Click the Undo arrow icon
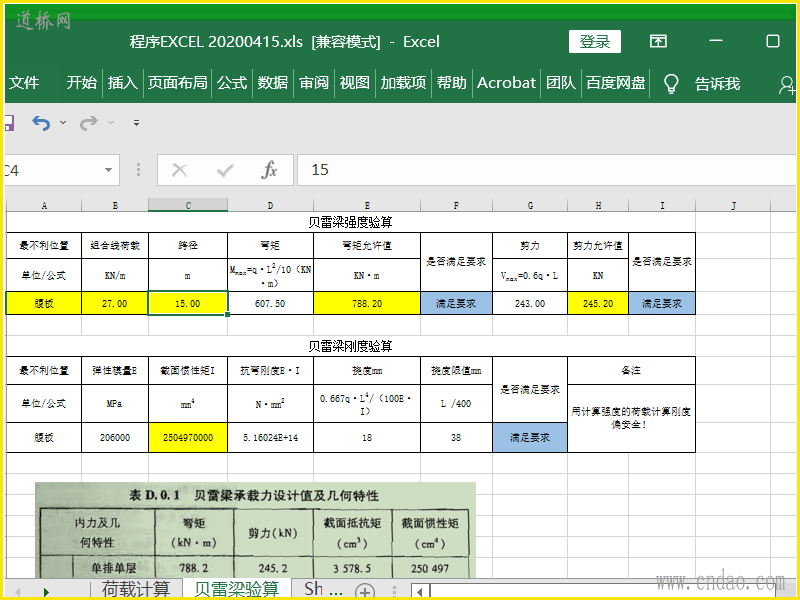The width and height of the screenshot is (800, 600). (41, 122)
